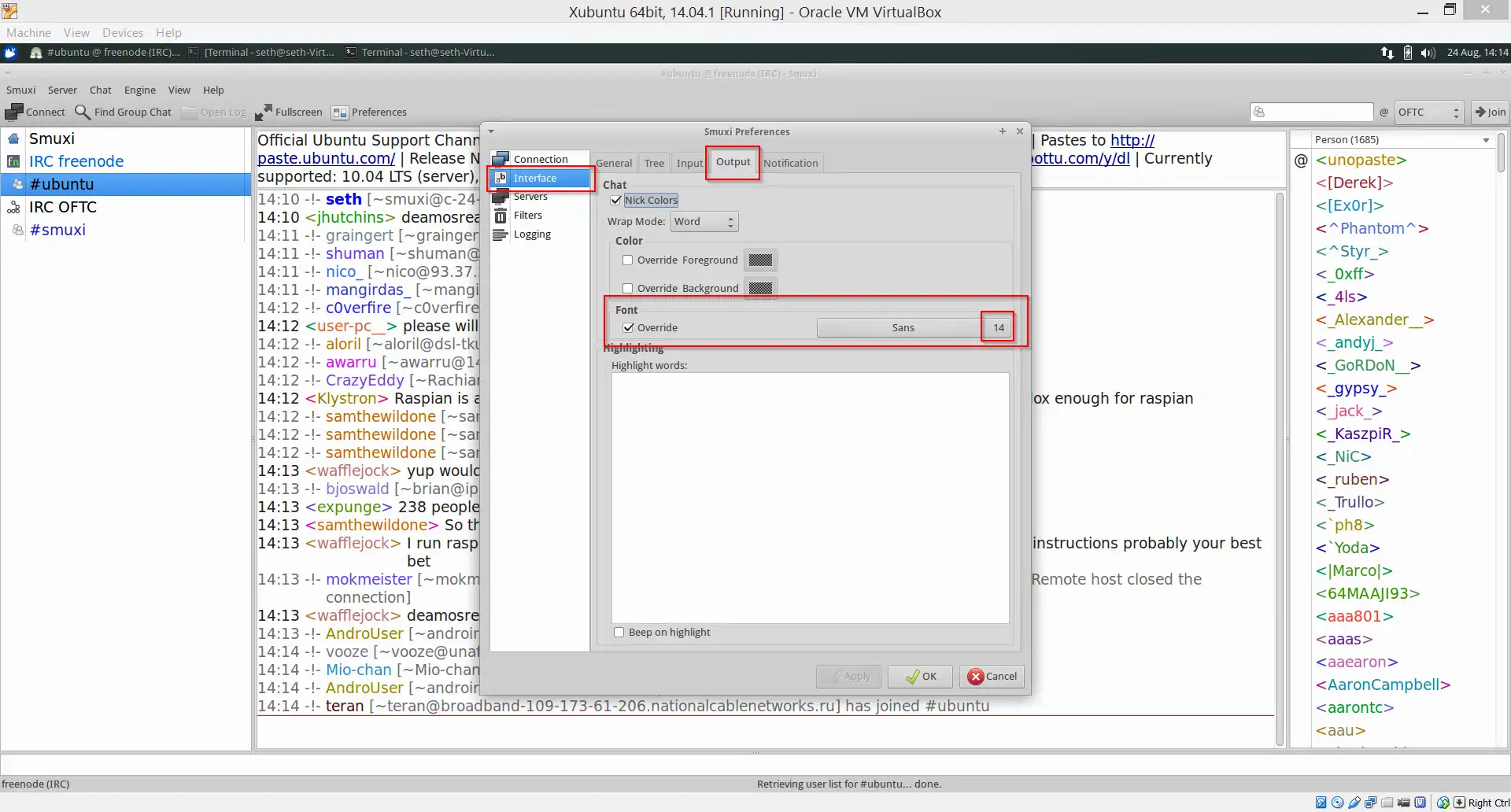Select user <unopaste> in person list
1511x812 pixels.
(1361, 161)
